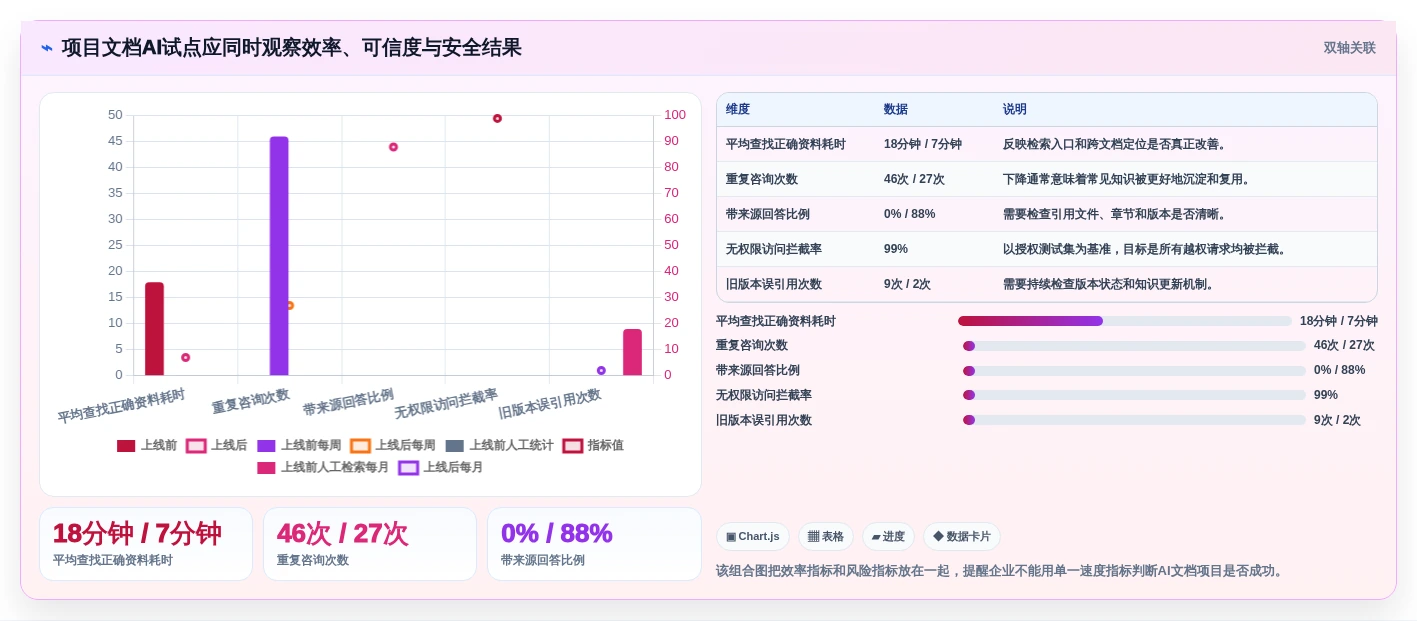This screenshot has height=621, width=1417.
Task: Toggle the 上线前 legend swatch
Action: (126, 446)
